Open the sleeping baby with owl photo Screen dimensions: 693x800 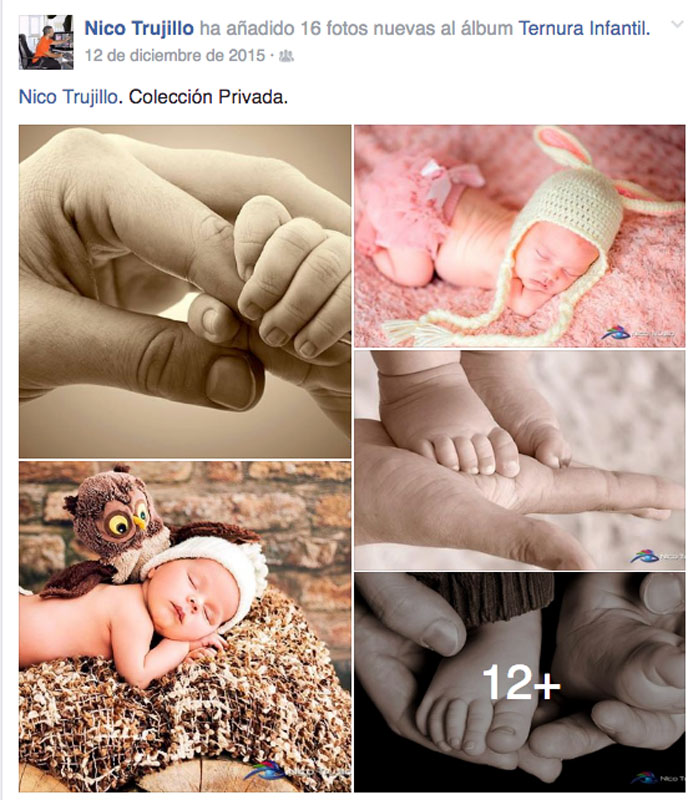point(185,627)
